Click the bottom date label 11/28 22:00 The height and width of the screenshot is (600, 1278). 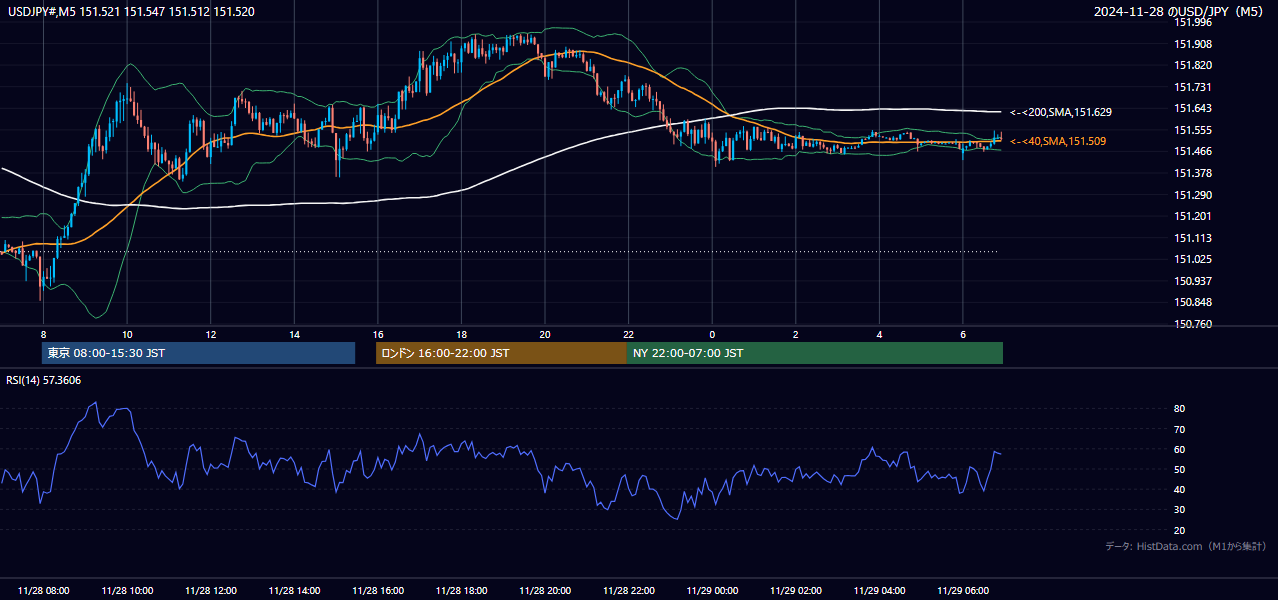point(629,591)
